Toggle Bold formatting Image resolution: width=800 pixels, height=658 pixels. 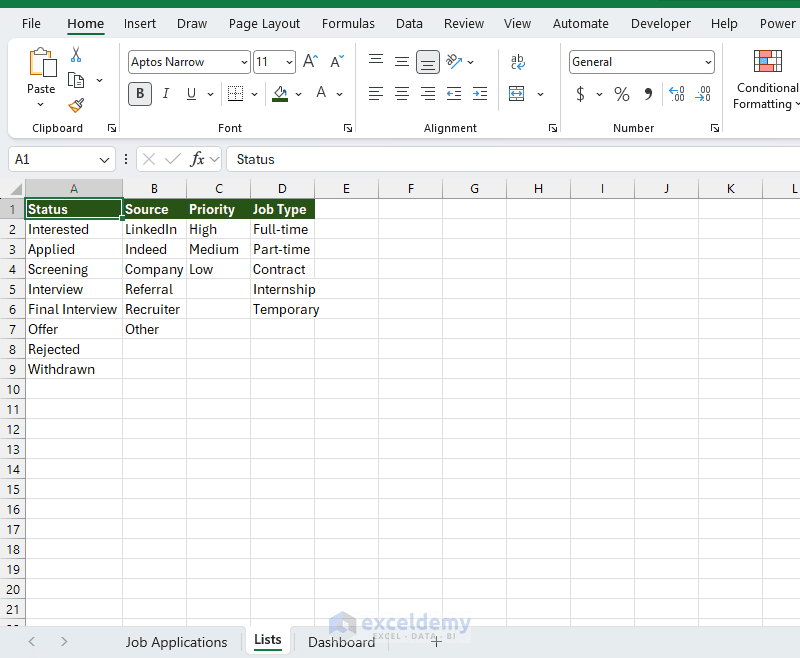click(140, 94)
